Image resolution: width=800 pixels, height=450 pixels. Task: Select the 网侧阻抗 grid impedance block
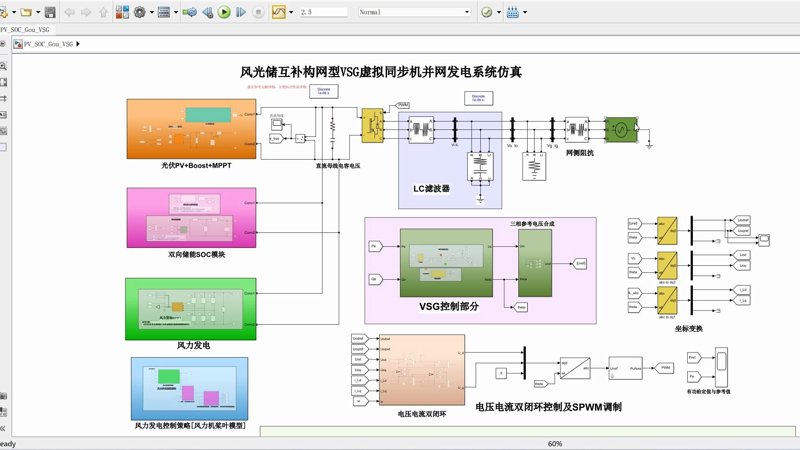577,130
